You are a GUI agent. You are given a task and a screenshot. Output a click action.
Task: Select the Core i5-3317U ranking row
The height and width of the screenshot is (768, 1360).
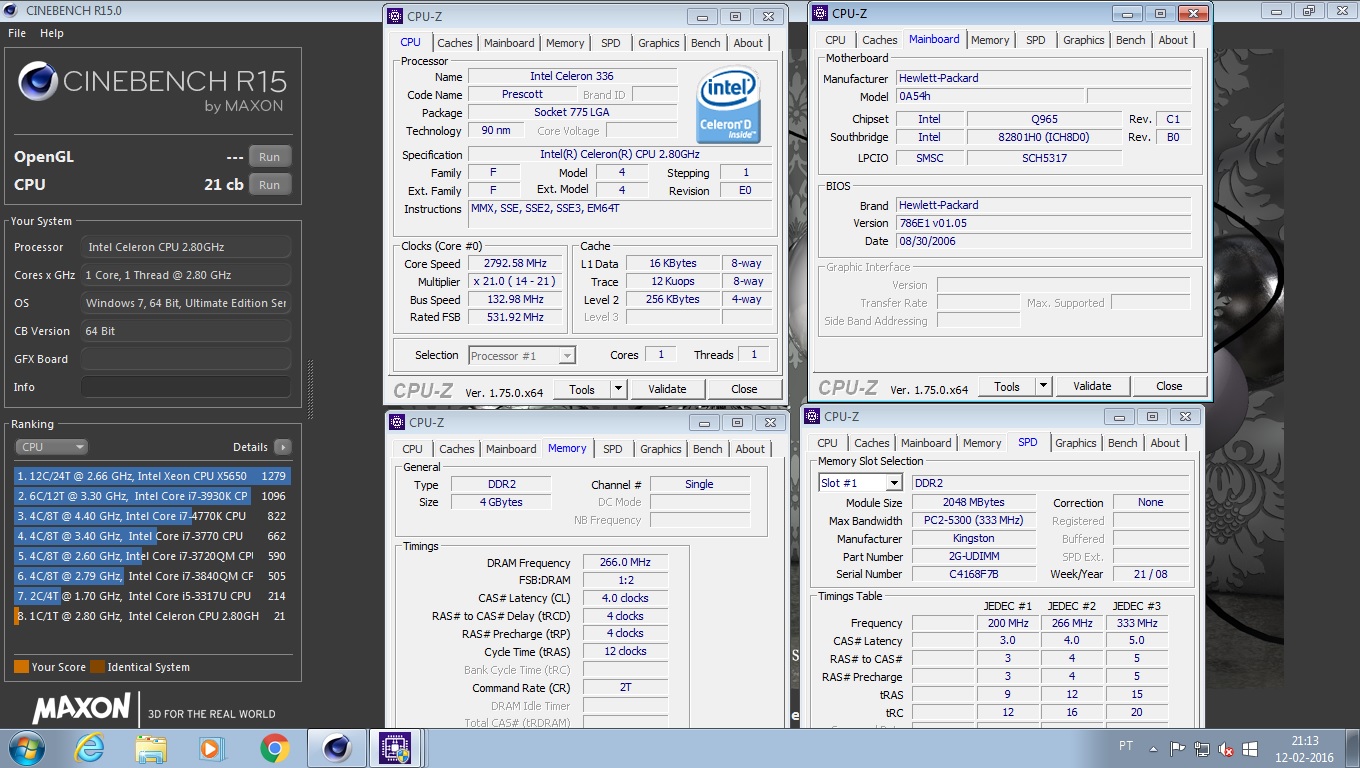click(152, 596)
